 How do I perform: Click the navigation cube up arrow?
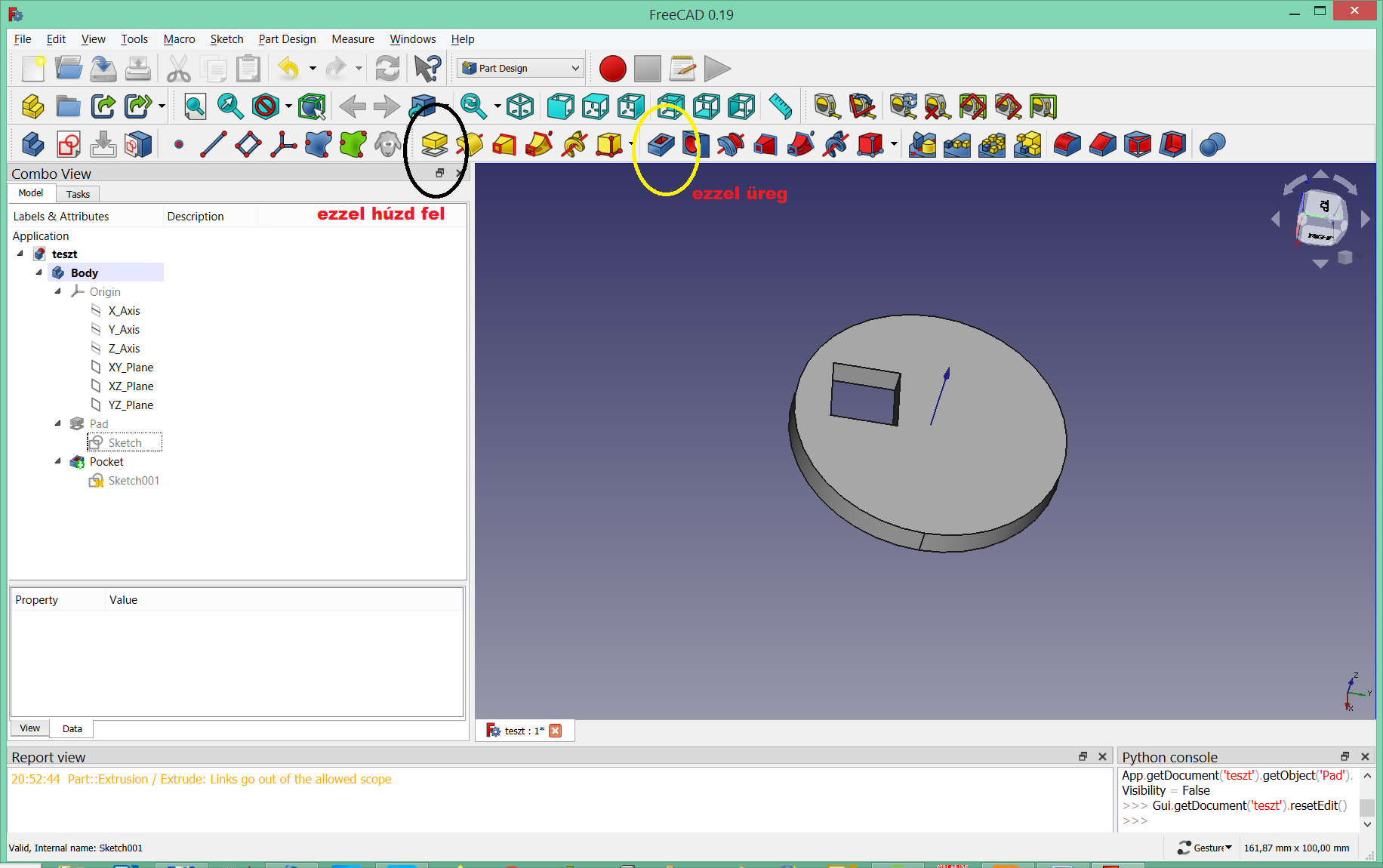(1320, 174)
